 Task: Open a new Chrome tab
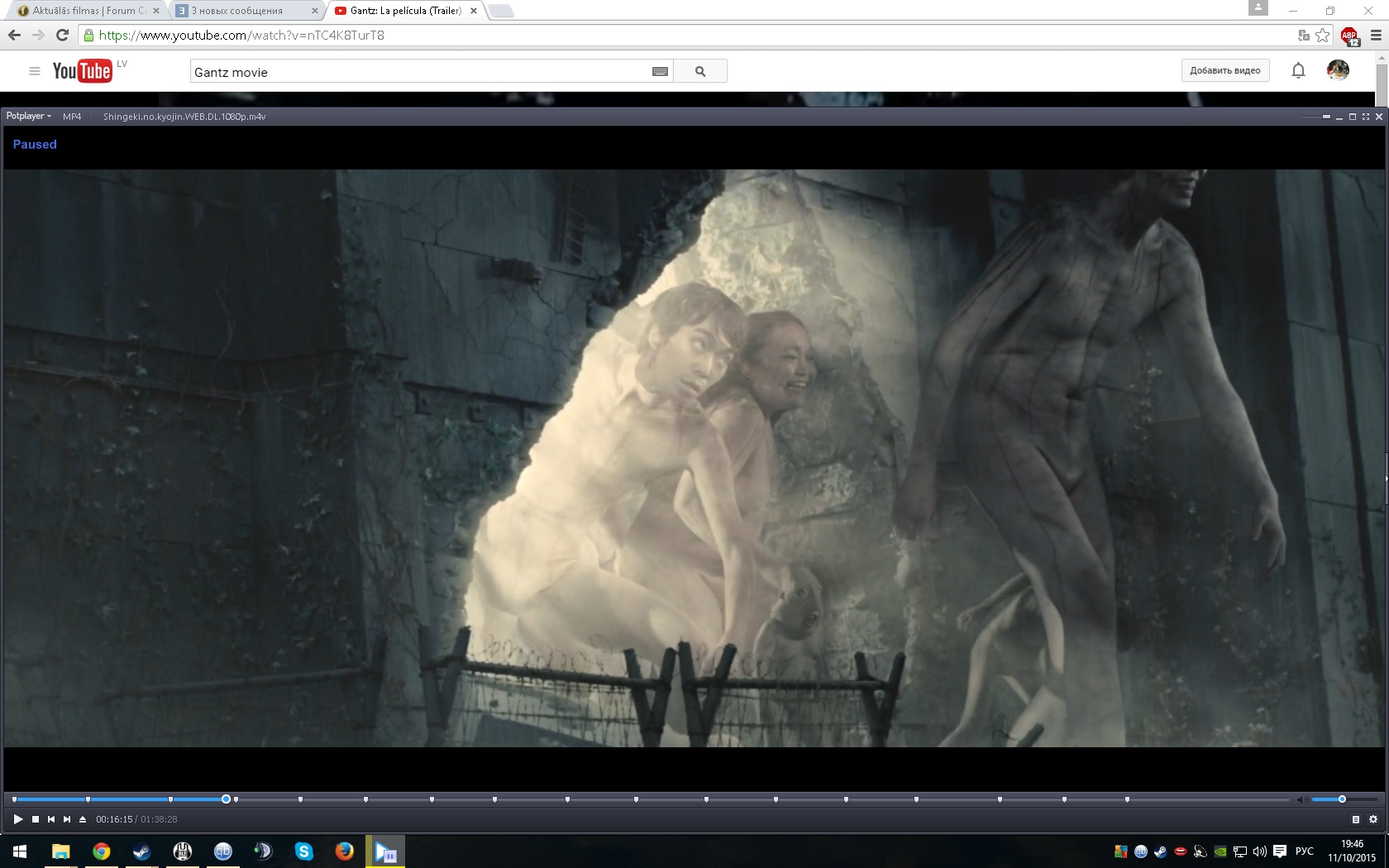click(x=501, y=11)
